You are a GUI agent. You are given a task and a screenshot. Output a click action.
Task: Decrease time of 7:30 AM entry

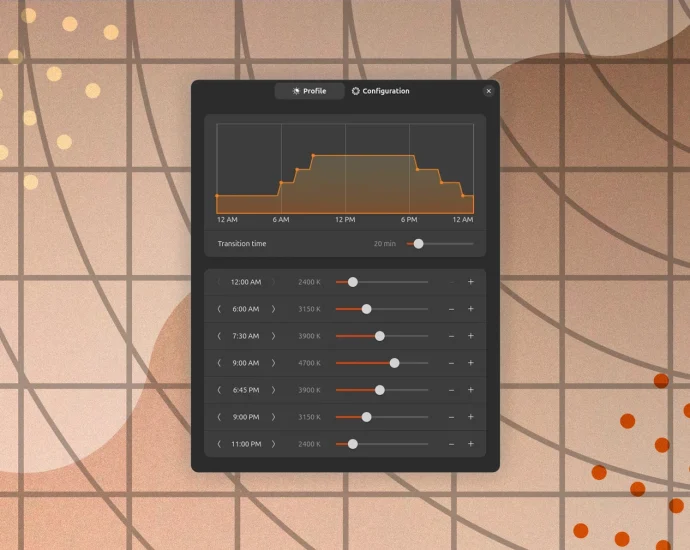tap(219, 336)
